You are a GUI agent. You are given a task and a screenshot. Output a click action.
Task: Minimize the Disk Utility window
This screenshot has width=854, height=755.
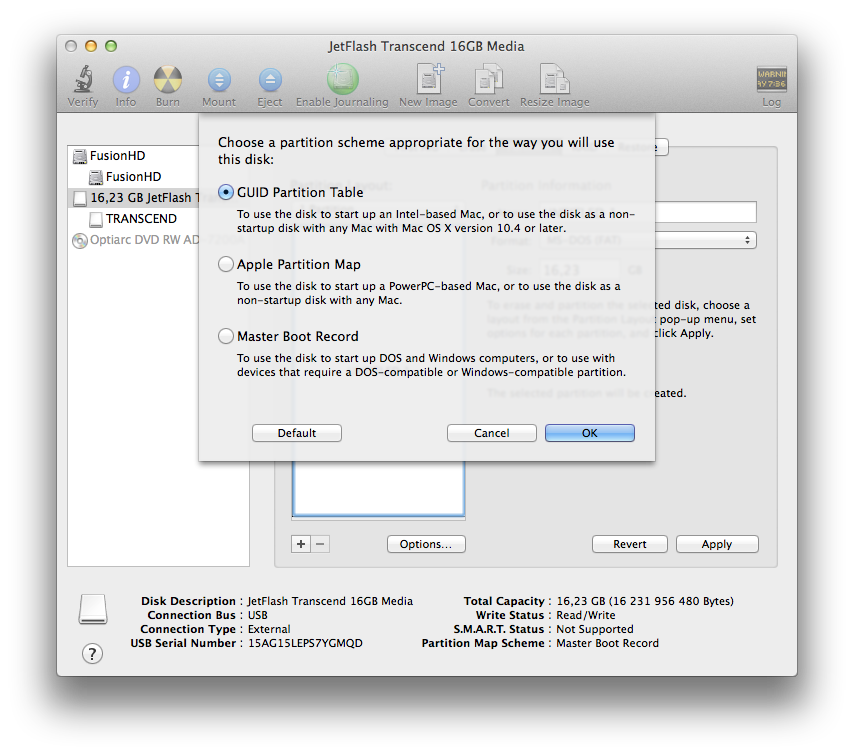(91, 46)
